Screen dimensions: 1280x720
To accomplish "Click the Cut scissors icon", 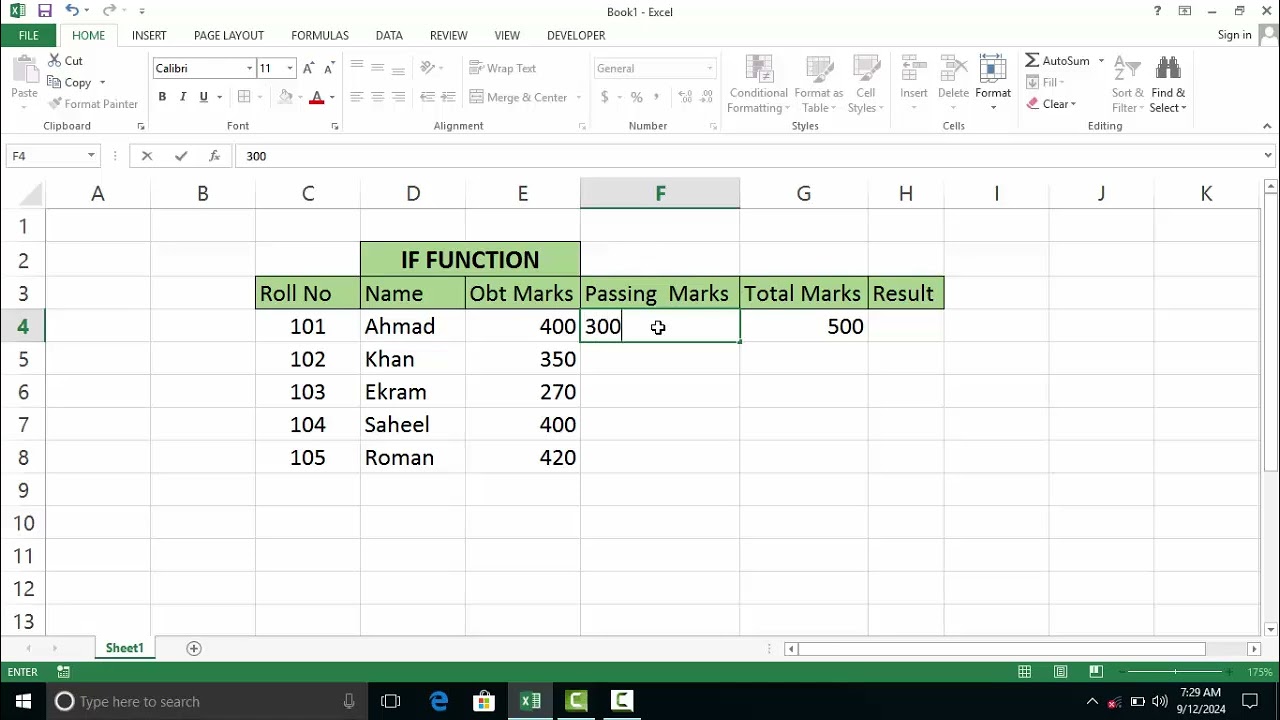I will (54, 61).
